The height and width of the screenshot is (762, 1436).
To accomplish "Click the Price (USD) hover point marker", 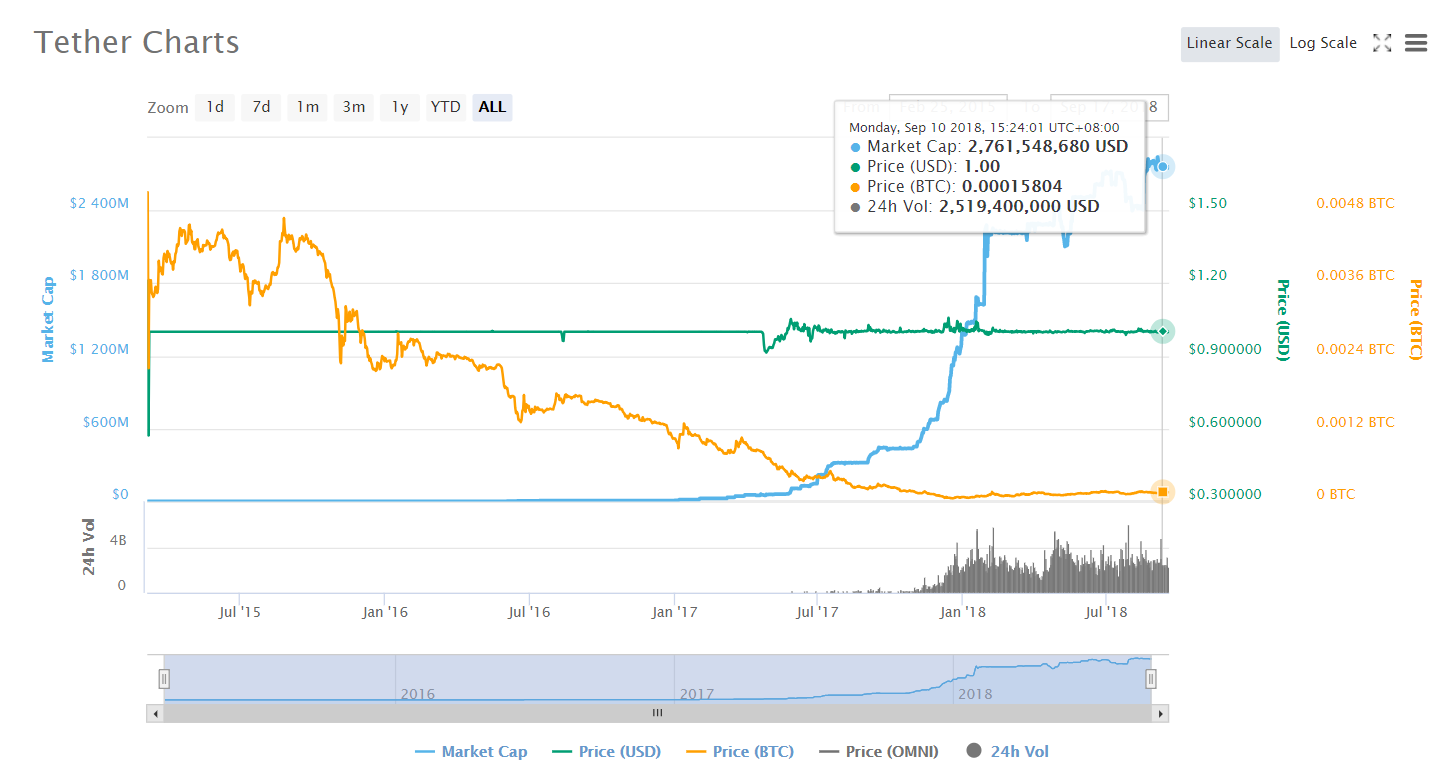I will (x=1162, y=331).
